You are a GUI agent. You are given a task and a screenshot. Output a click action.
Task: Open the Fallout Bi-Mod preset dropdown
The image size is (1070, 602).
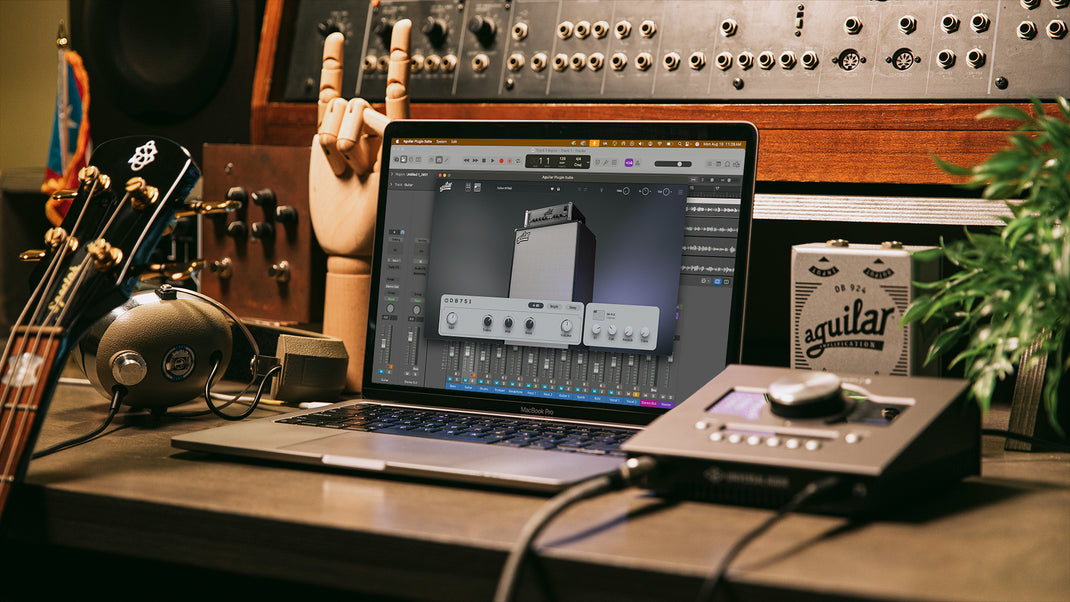click(x=506, y=187)
